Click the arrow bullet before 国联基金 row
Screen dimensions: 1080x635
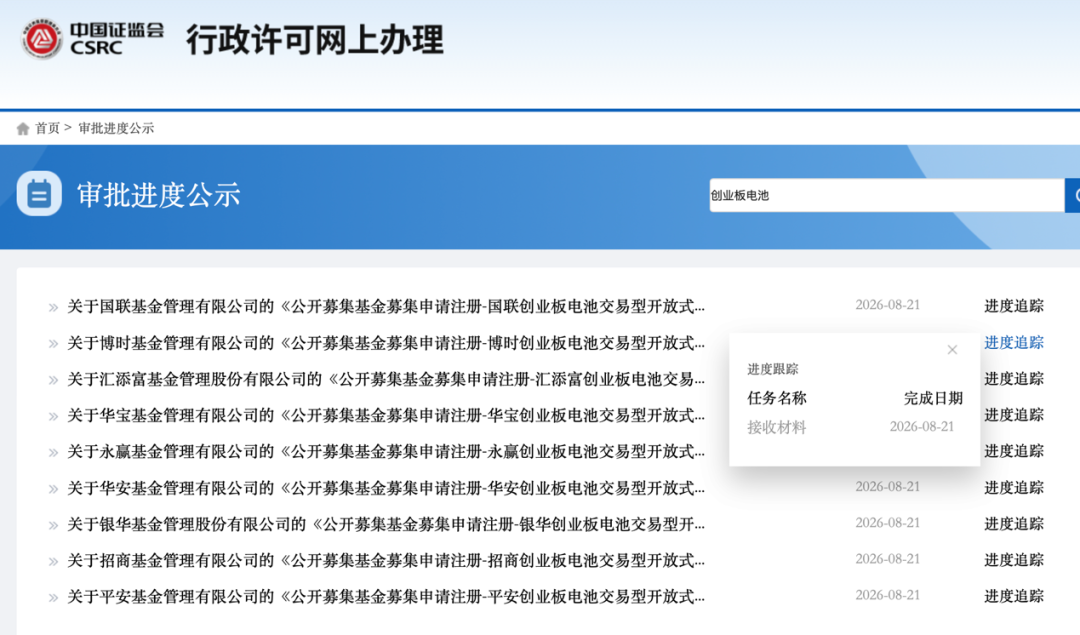pyautogui.click(x=53, y=308)
